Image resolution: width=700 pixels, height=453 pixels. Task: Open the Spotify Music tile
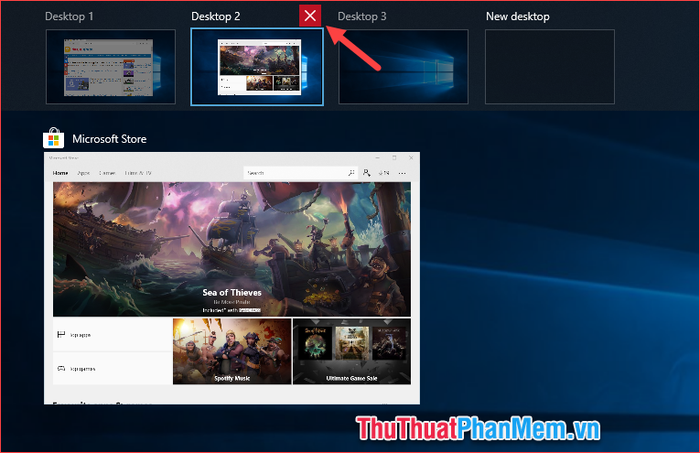pos(232,351)
